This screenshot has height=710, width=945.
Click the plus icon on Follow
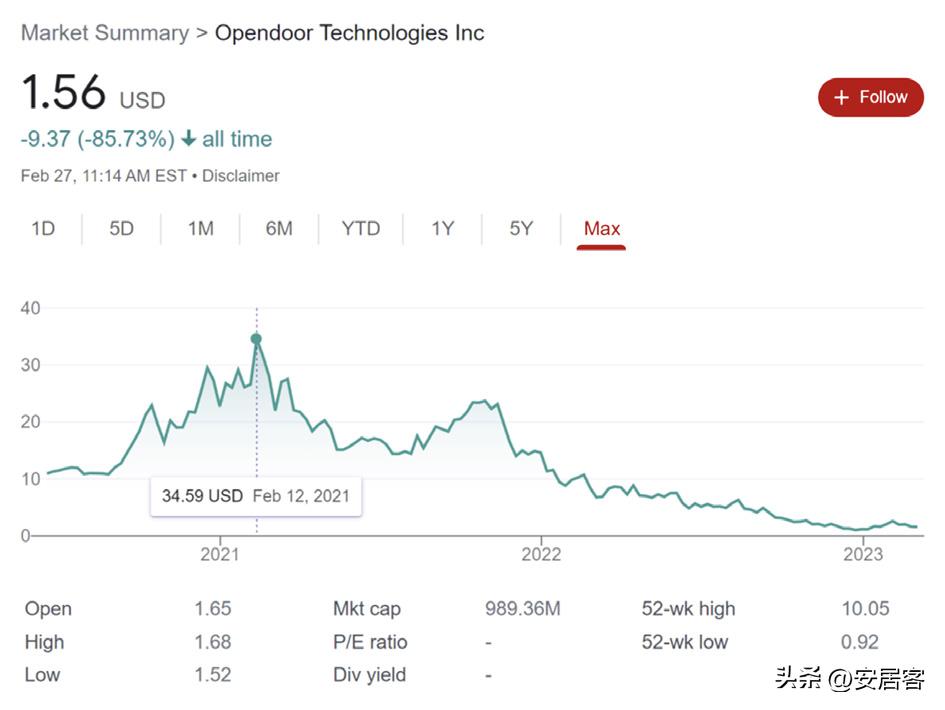coord(841,97)
